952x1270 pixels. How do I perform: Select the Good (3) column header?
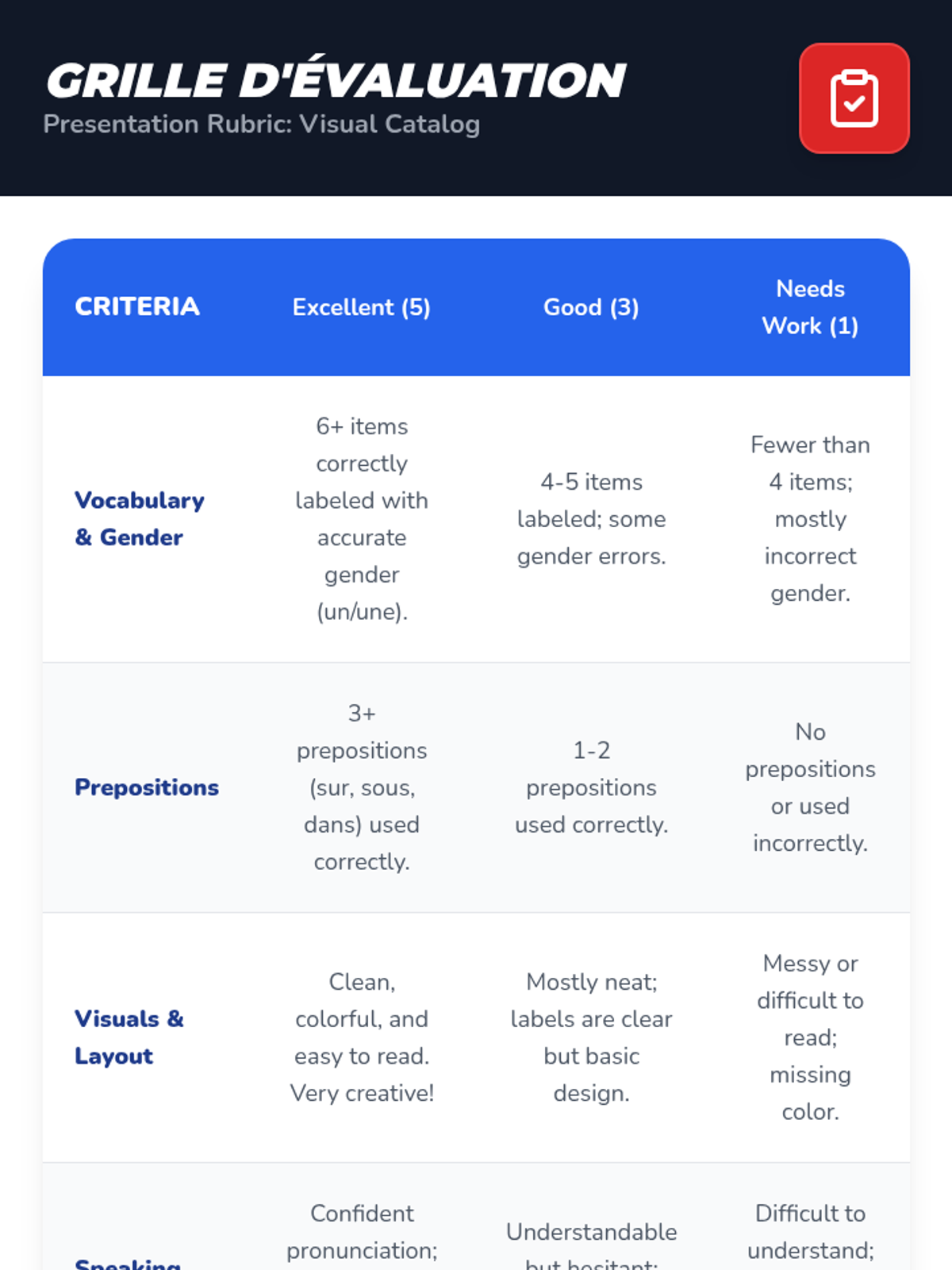591,307
